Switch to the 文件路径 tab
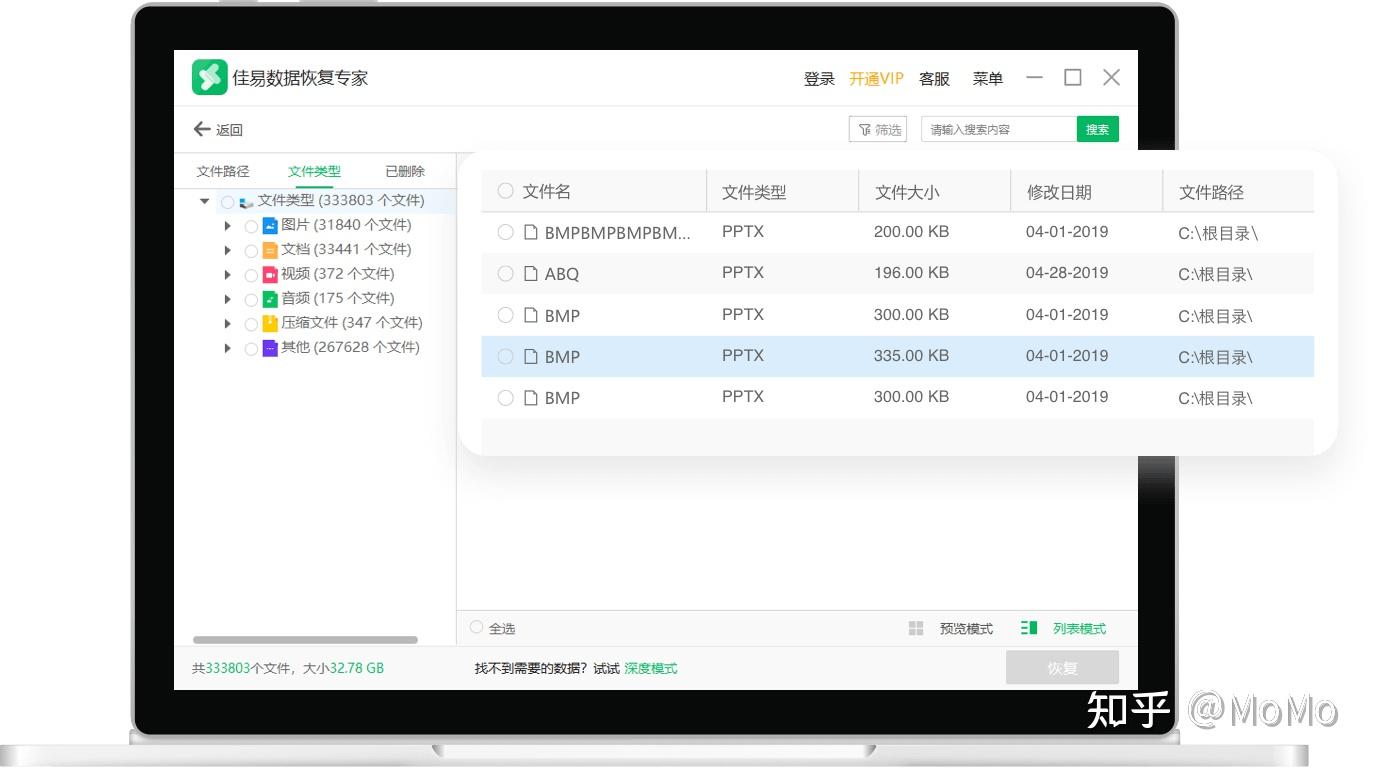Image resolution: width=1374 pixels, height=768 pixels. [x=223, y=171]
